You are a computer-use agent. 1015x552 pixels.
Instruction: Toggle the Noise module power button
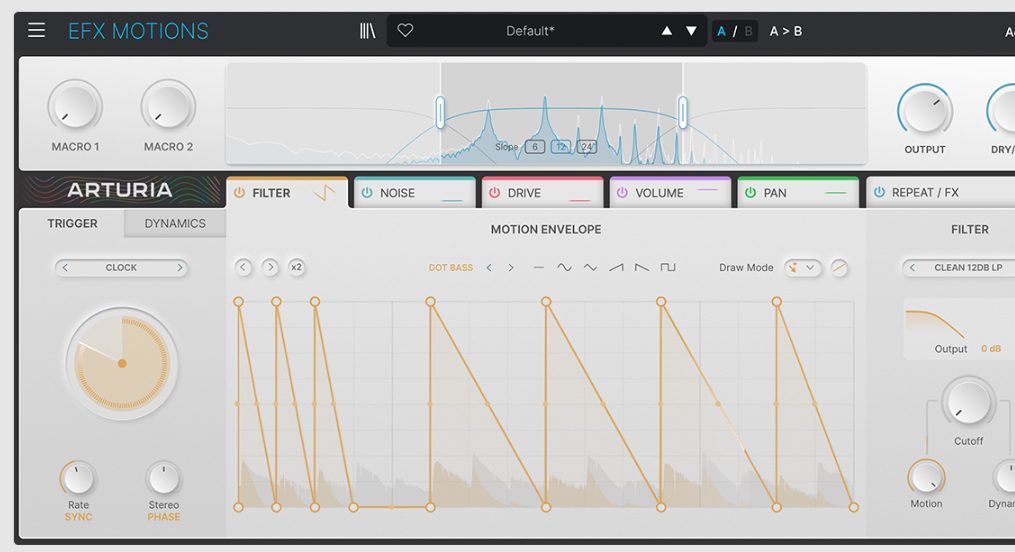(x=367, y=193)
